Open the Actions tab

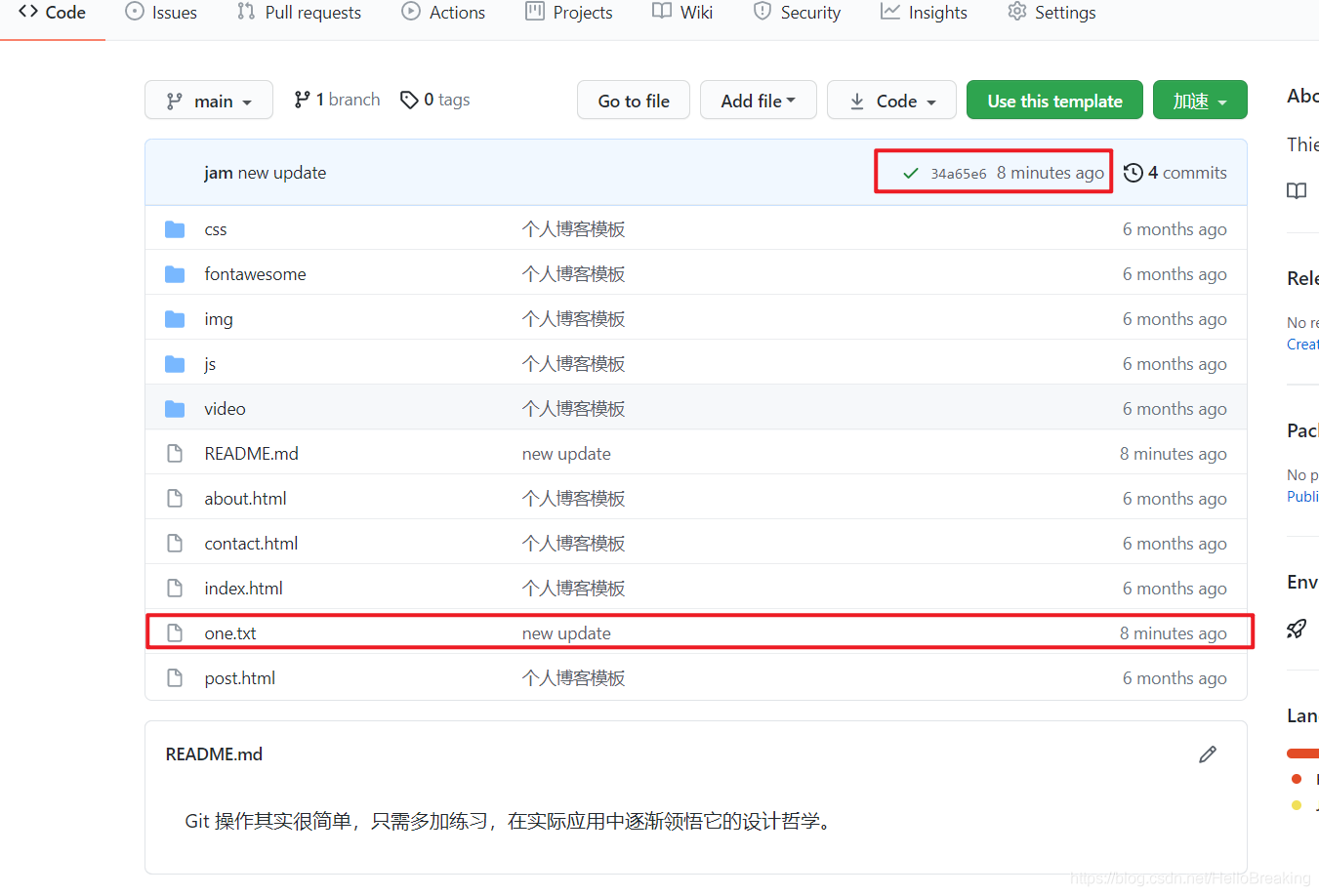443,13
